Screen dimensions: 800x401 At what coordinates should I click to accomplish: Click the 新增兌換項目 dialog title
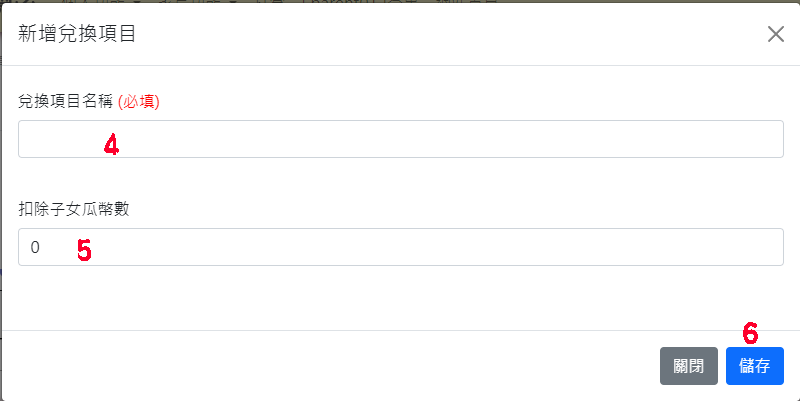pos(77,34)
